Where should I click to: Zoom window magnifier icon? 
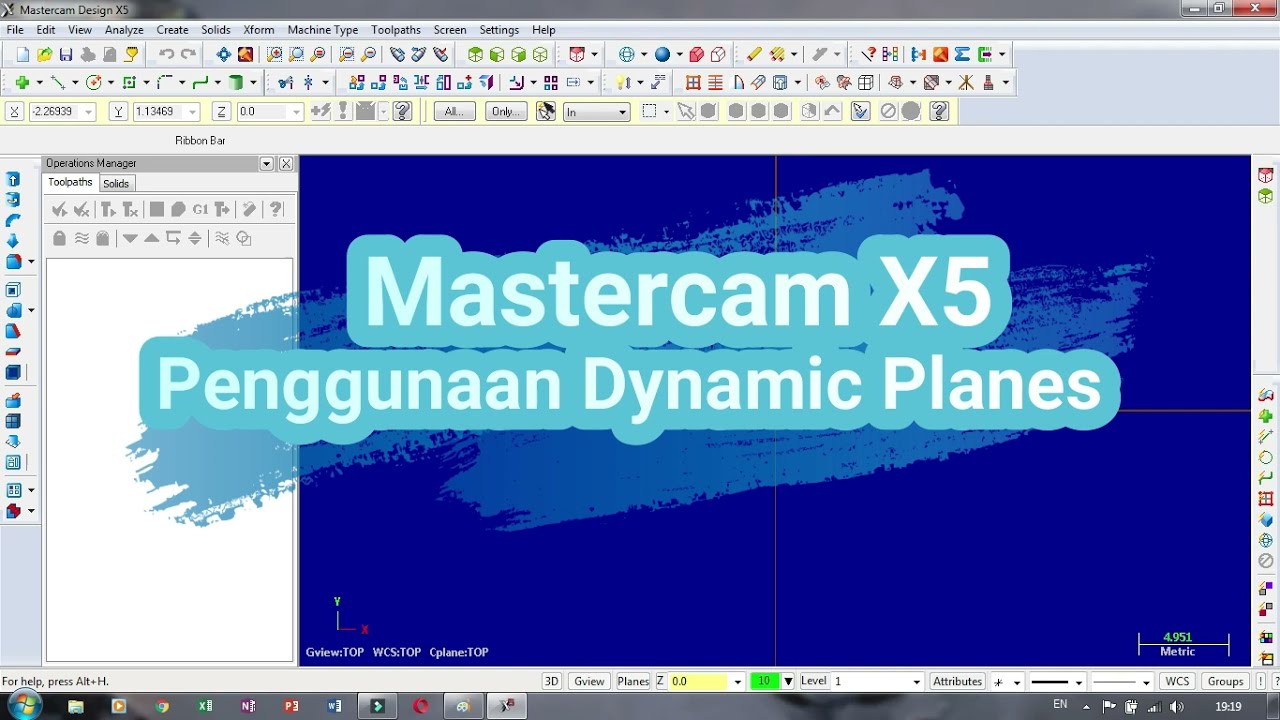pos(274,54)
